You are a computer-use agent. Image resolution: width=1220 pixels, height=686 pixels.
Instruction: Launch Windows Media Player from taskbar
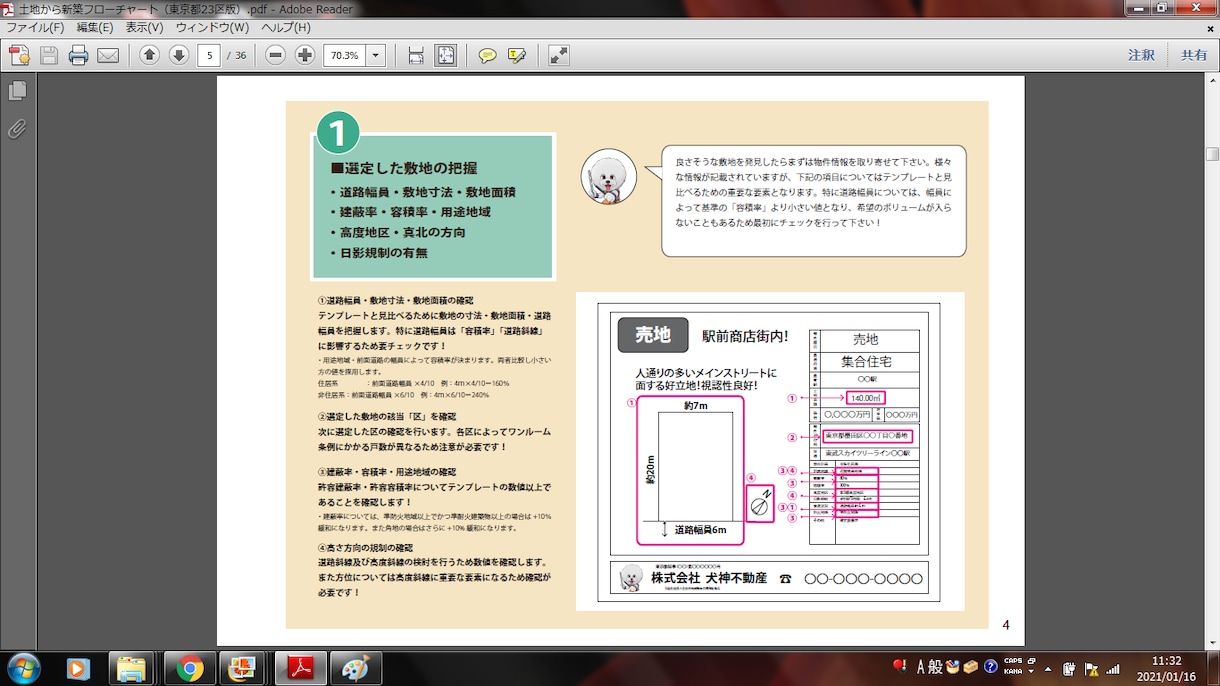[x=77, y=668]
